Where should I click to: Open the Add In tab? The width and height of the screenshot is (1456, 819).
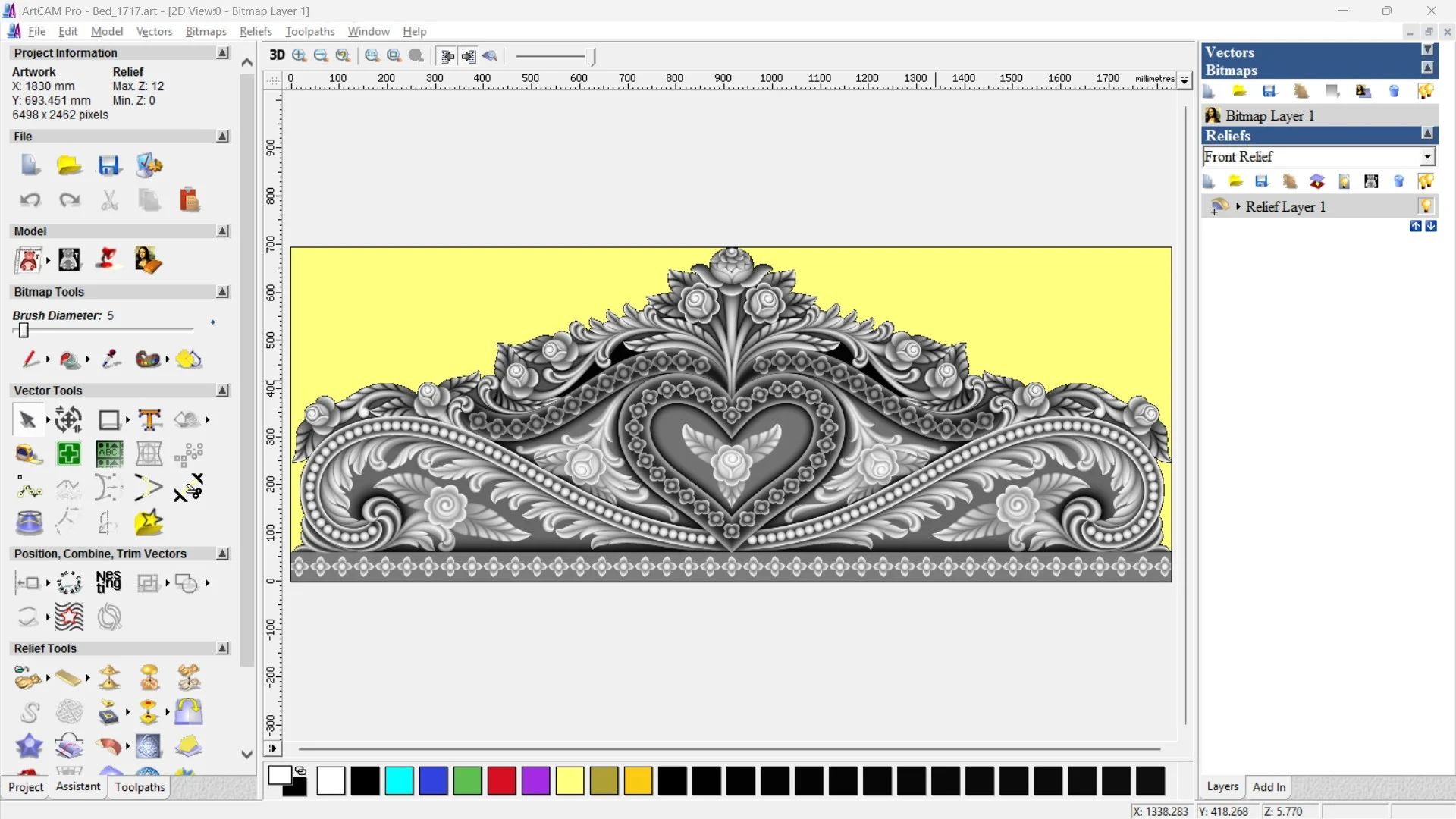pos(1269,786)
